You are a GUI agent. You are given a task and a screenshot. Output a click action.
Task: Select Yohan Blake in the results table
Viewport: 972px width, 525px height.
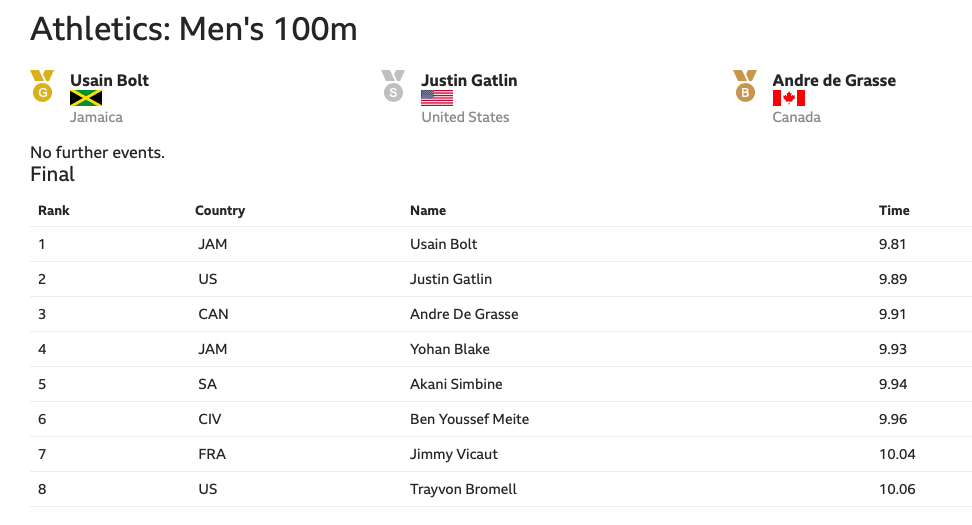point(450,349)
